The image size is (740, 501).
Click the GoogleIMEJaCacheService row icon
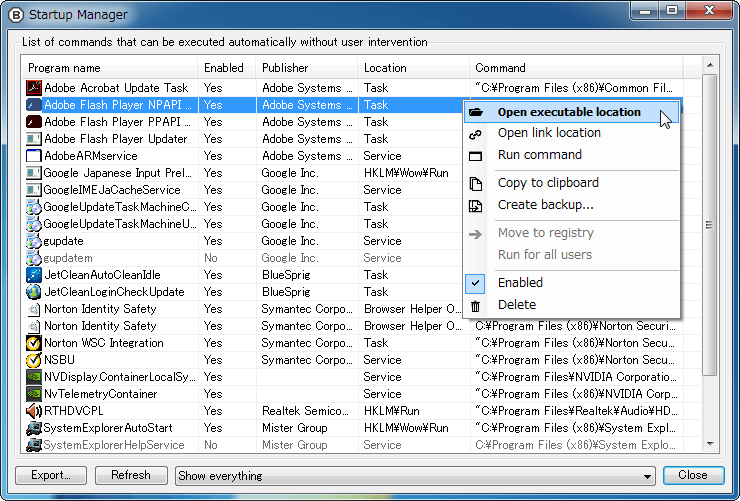pyautogui.click(x=34, y=190)
